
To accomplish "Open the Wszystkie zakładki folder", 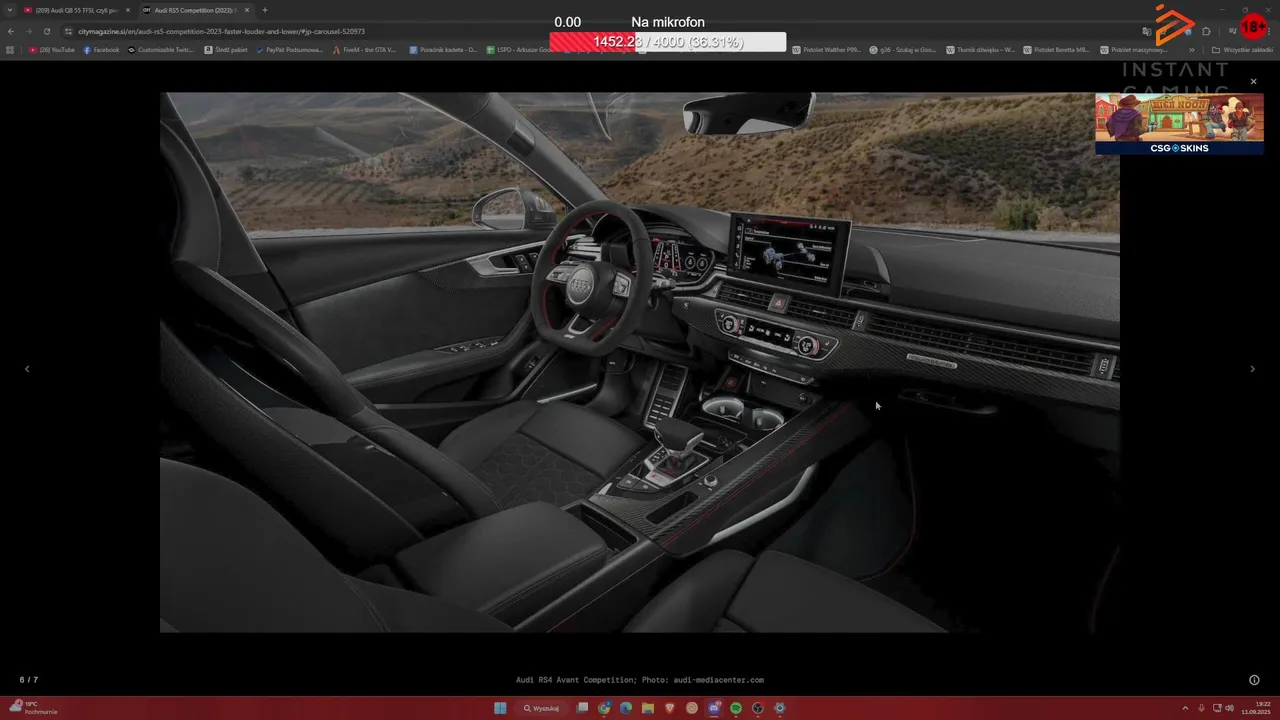I will tap(1242, 49).
